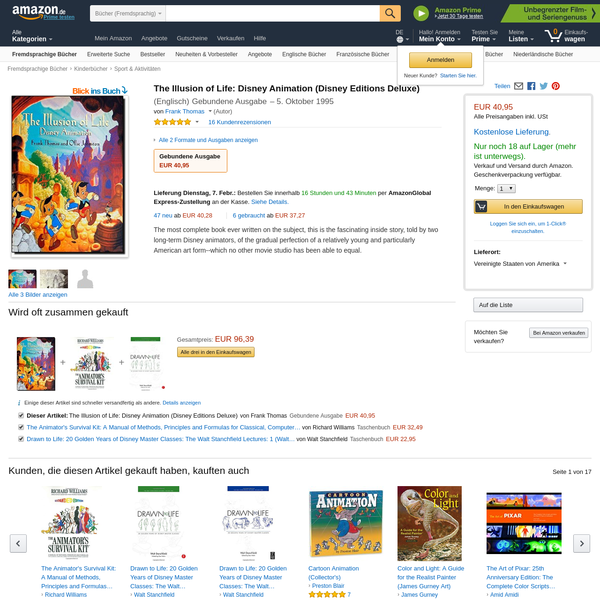Screen dimensions: 600x600
Task: Pin the book on Pinterest
Action: tap(556, 86)
